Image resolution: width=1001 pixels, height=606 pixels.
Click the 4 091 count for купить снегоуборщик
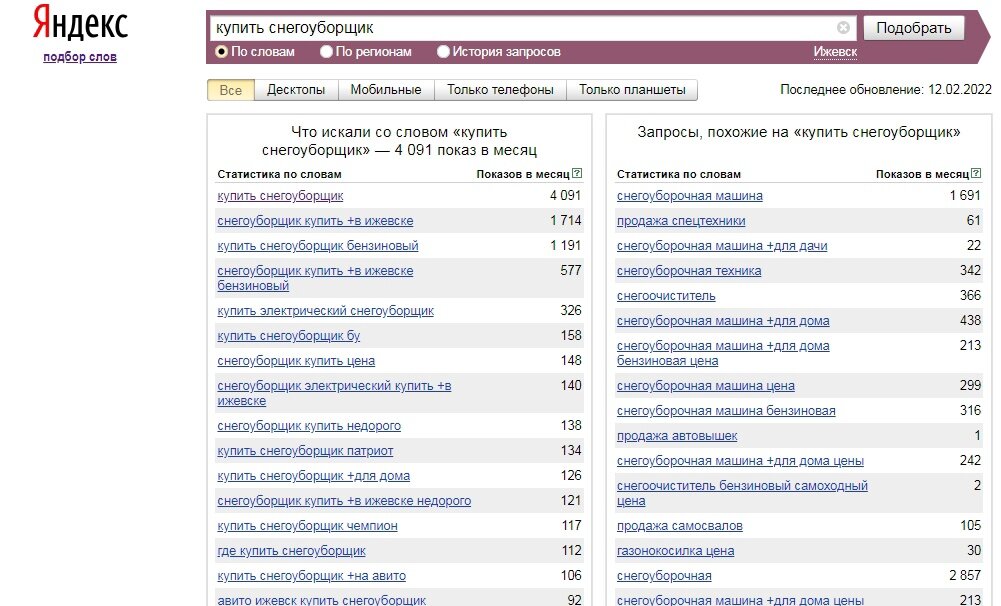tap(566, 195)
